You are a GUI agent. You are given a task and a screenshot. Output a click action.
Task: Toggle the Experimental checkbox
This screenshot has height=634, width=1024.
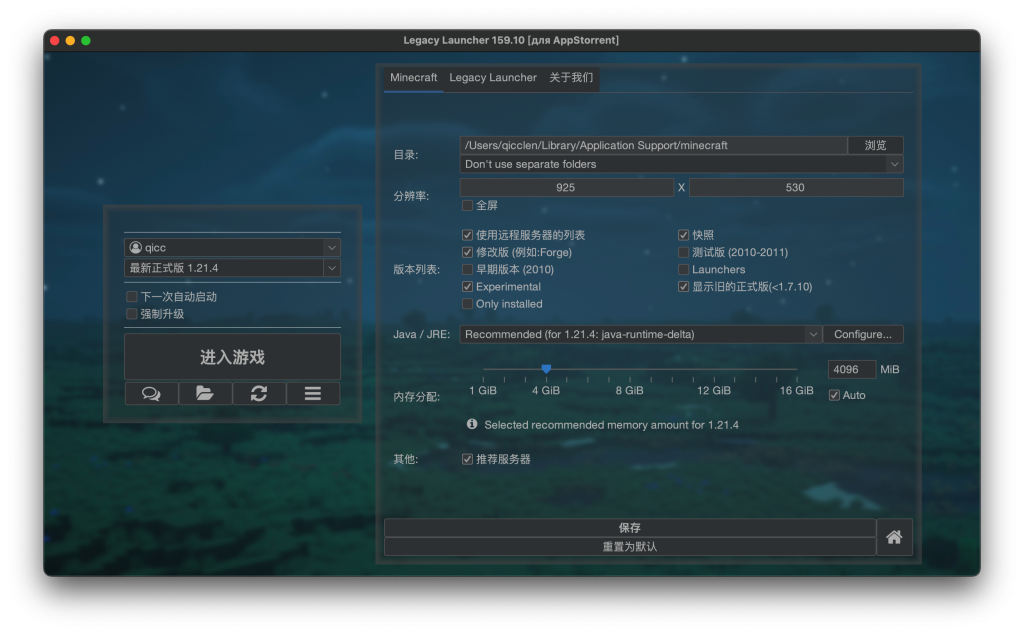coord(468,287)
